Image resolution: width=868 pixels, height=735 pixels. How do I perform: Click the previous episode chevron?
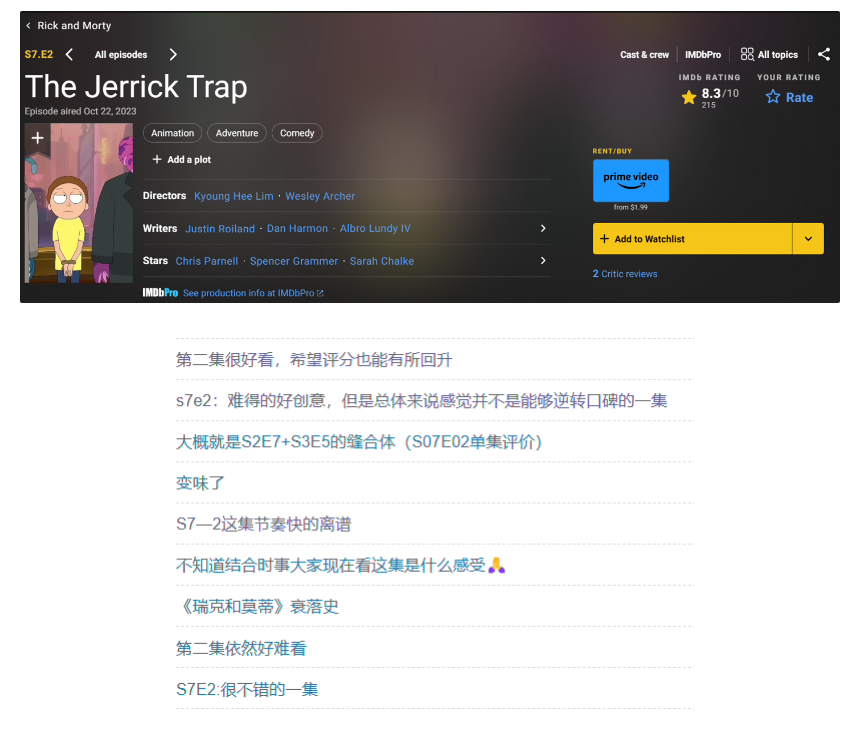point(69,54)
